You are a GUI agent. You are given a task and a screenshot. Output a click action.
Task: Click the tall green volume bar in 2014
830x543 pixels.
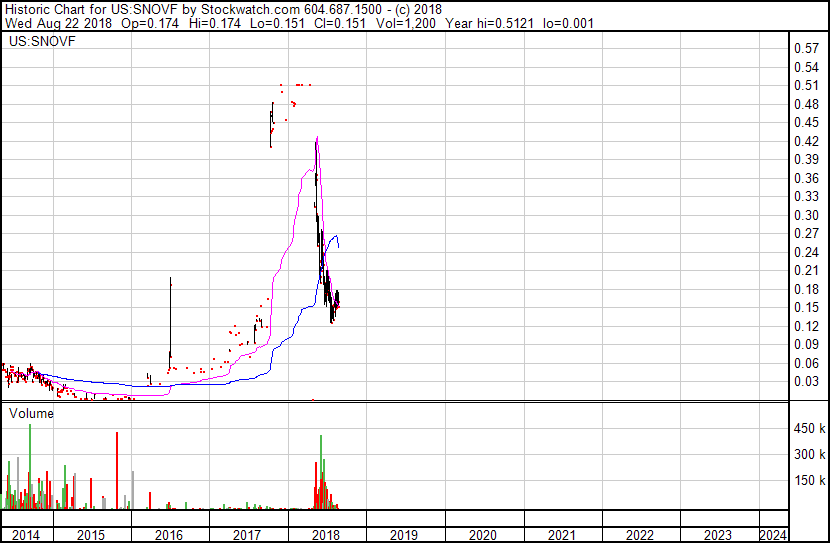(30, 467)
